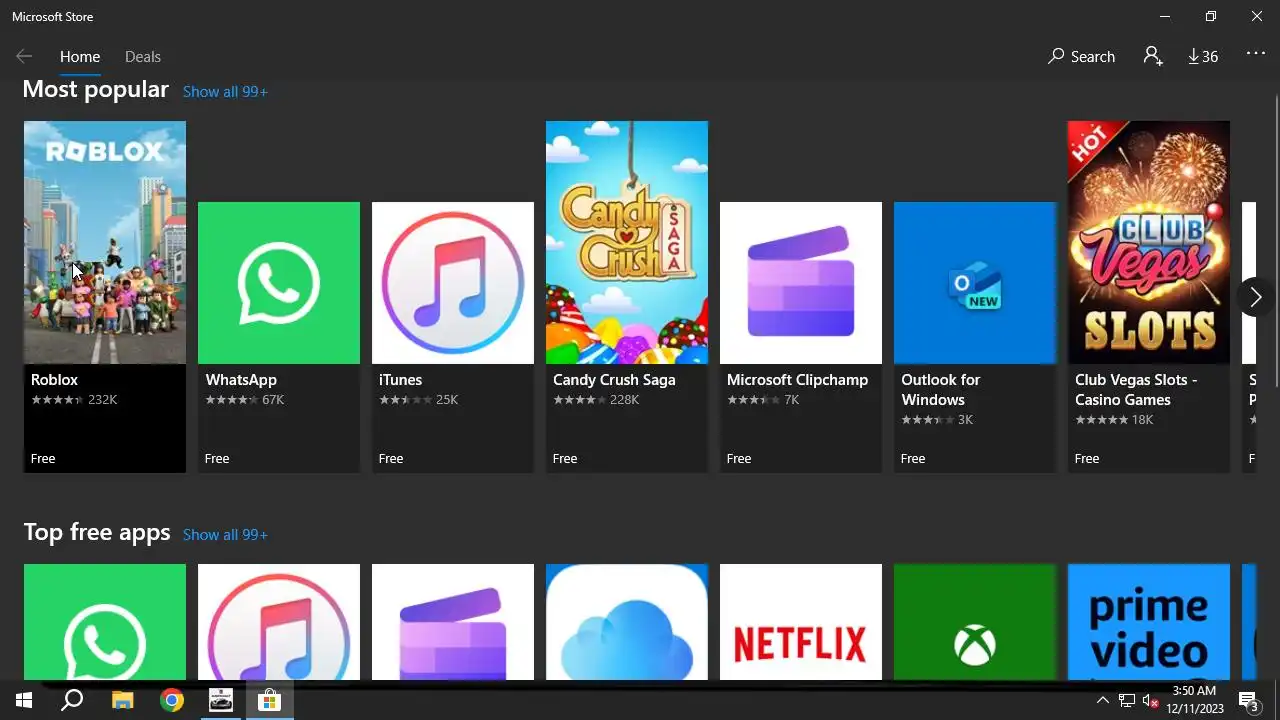Click the WhatsApp 67K rating

[245, 400]
